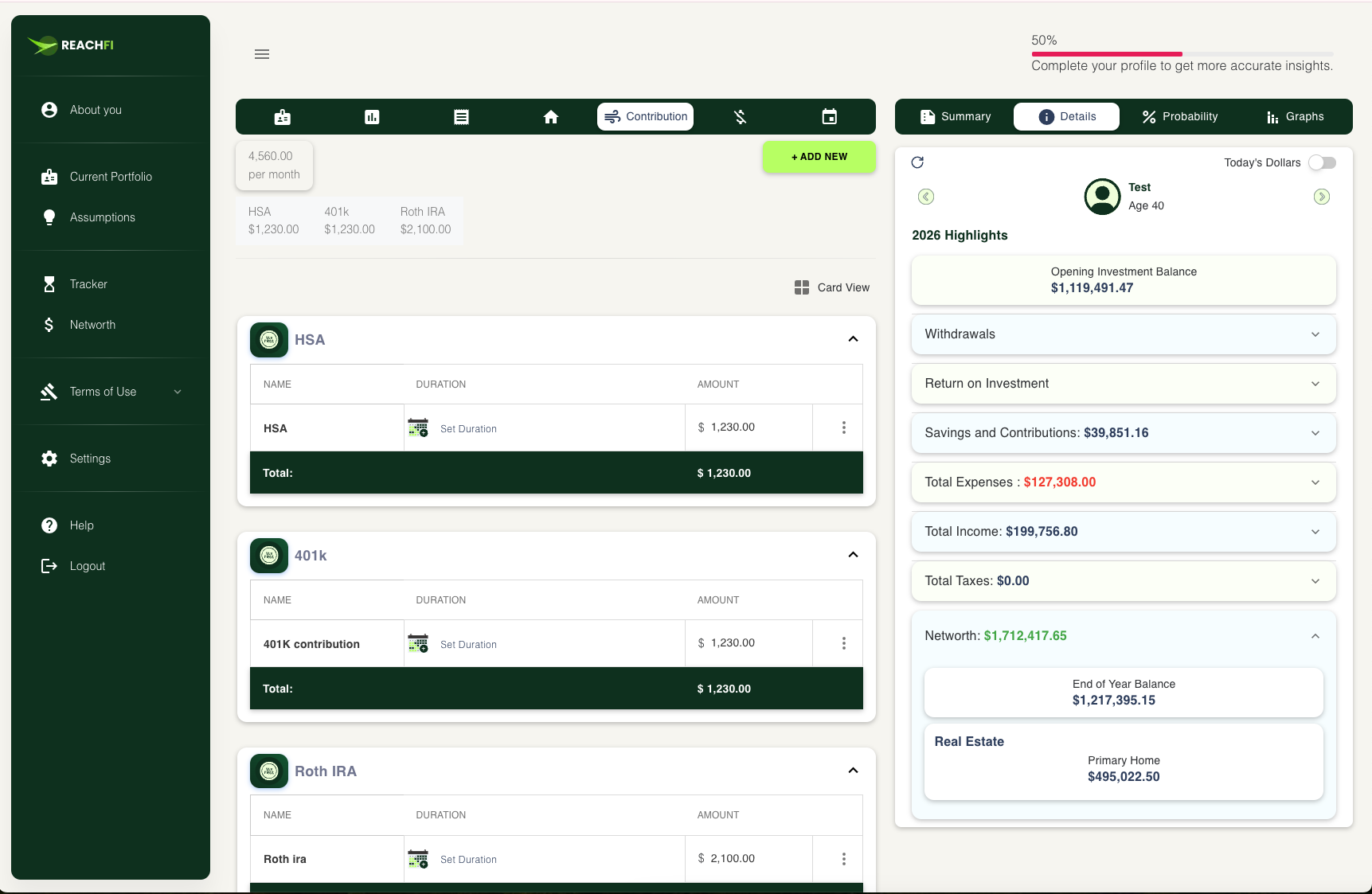Open the HSA row three-dot menu

pos(843,427)
